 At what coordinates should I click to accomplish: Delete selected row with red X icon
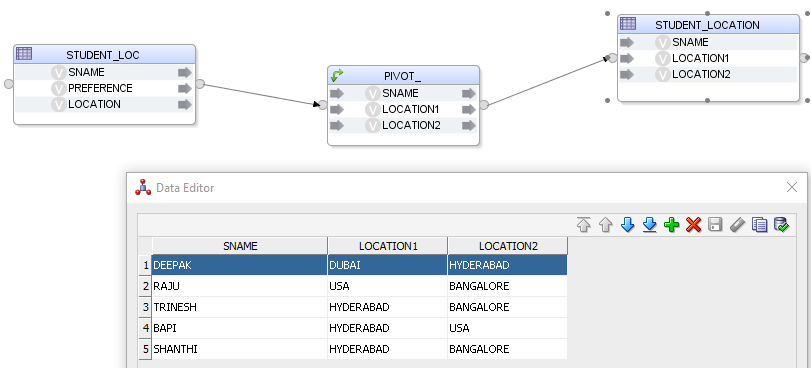[693, 225]
